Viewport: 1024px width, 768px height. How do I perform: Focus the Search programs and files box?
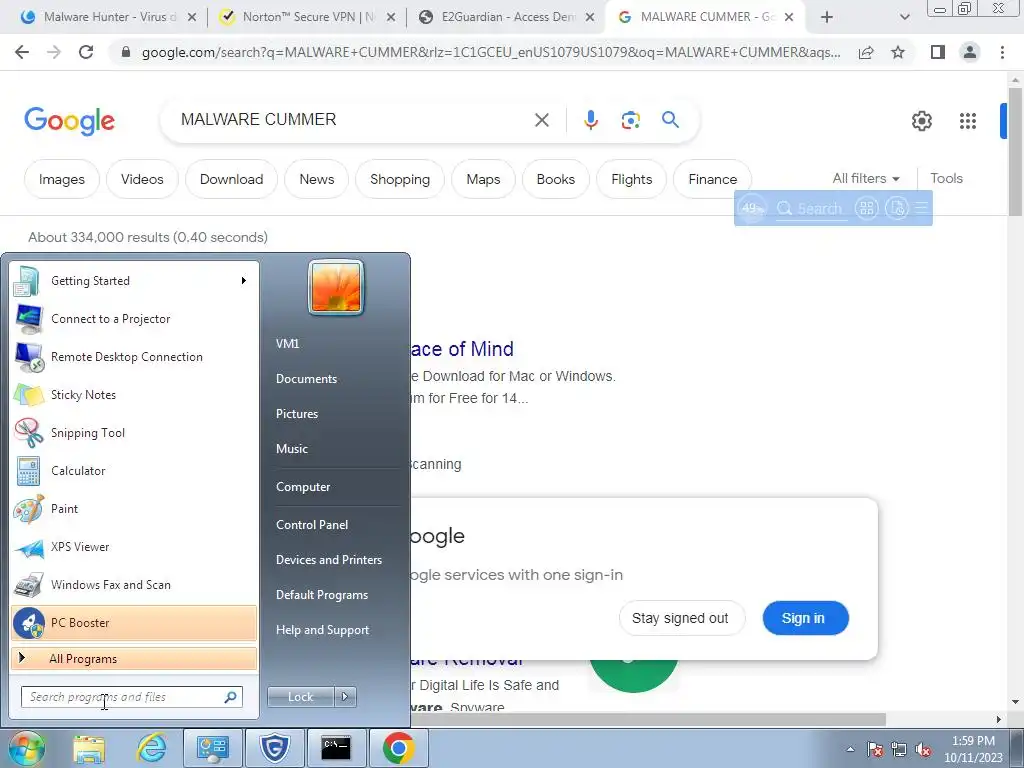coord(132,697)
